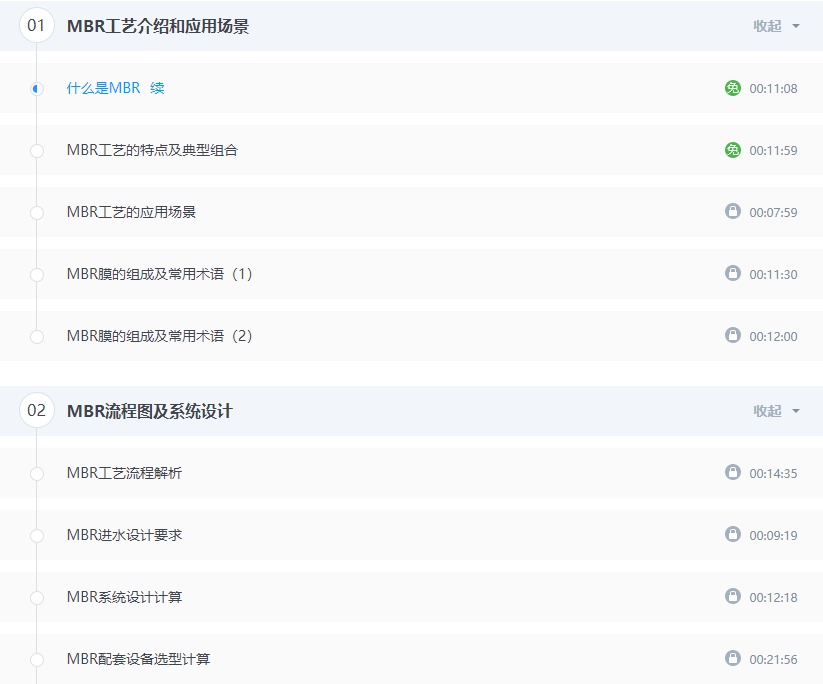Click the lock icon for MBR进水设计要求
Image resolution: width=823 pixels, height=684 pixels.
tap(733, 534)
